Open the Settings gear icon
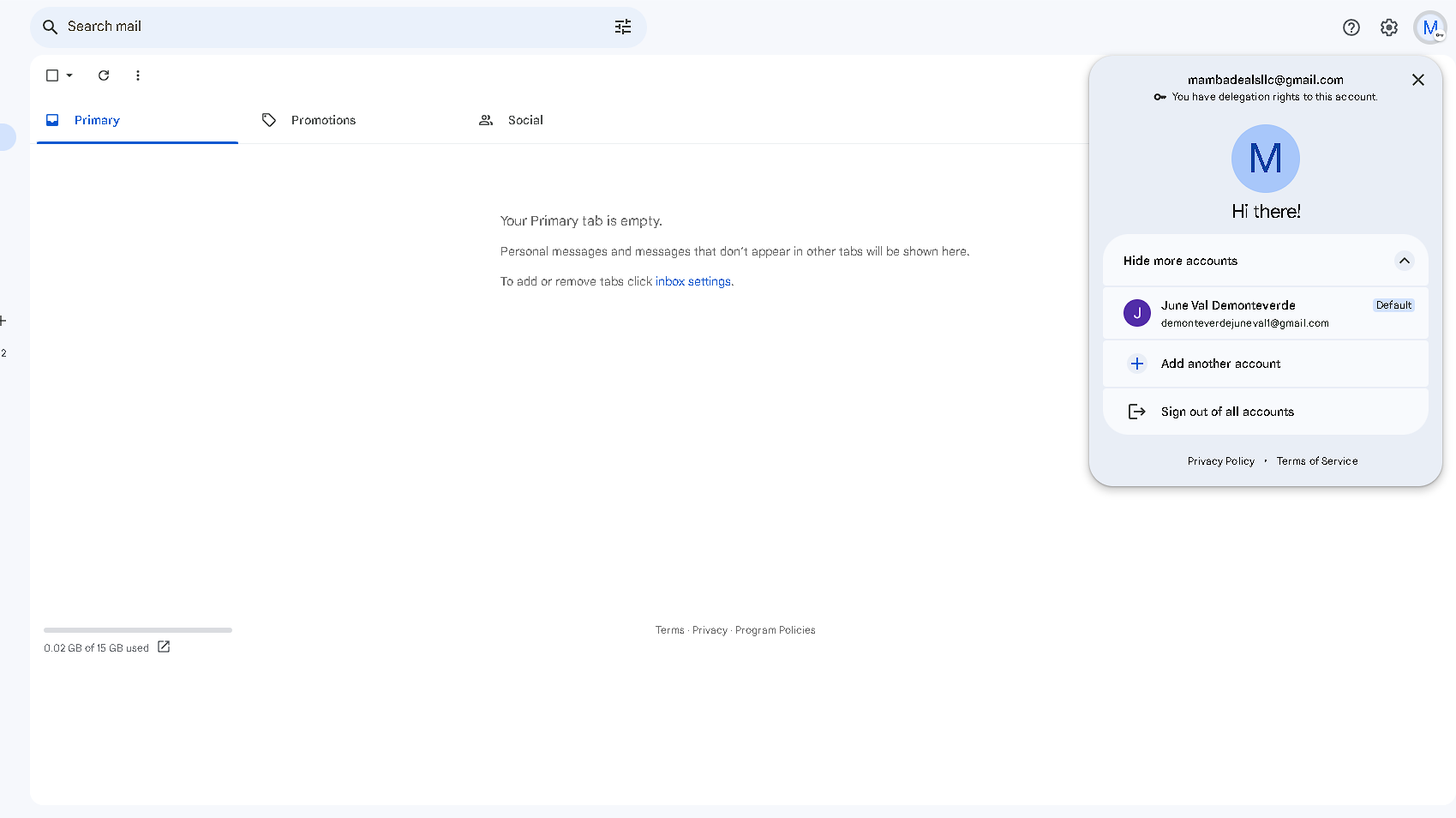This screenshot has width=1456, height=818. (x=1389, y=27)
